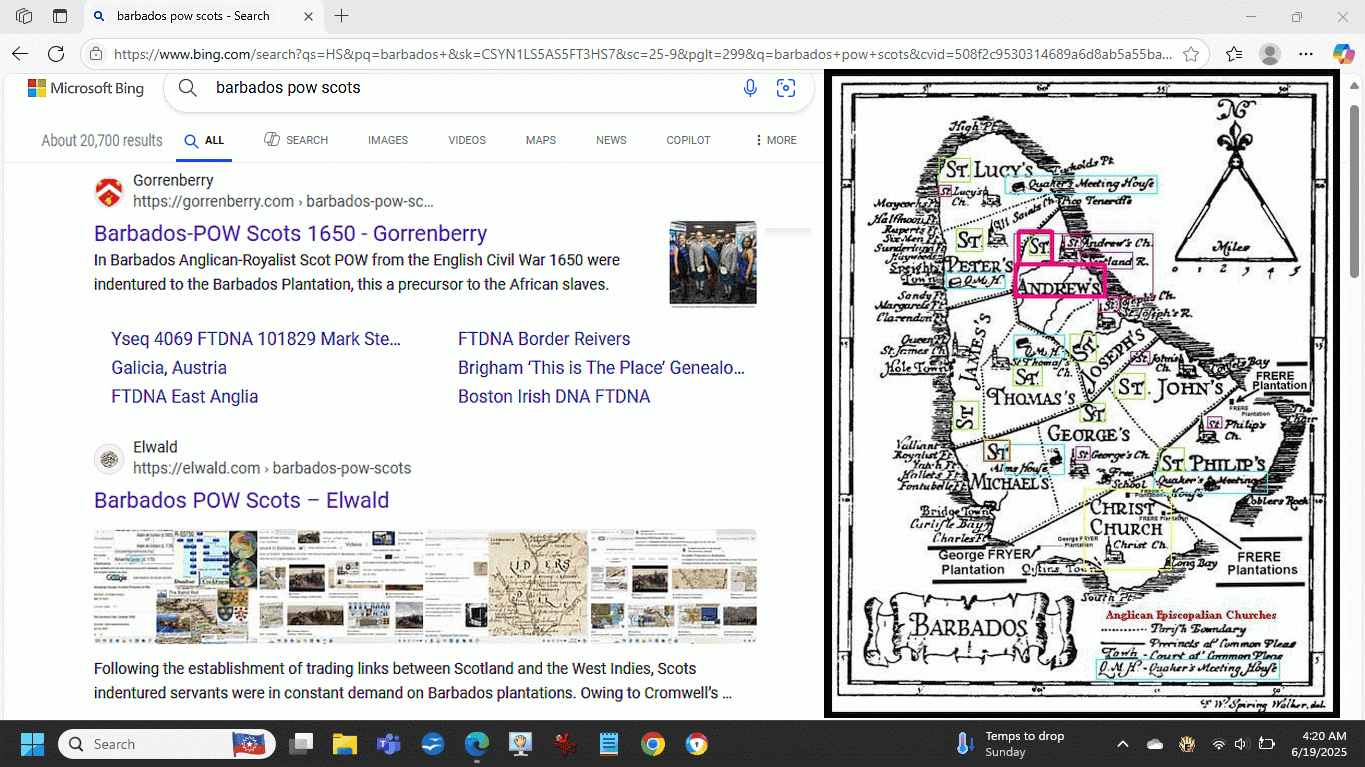Click the Barbados POW Scots – Elwald link

241,500
